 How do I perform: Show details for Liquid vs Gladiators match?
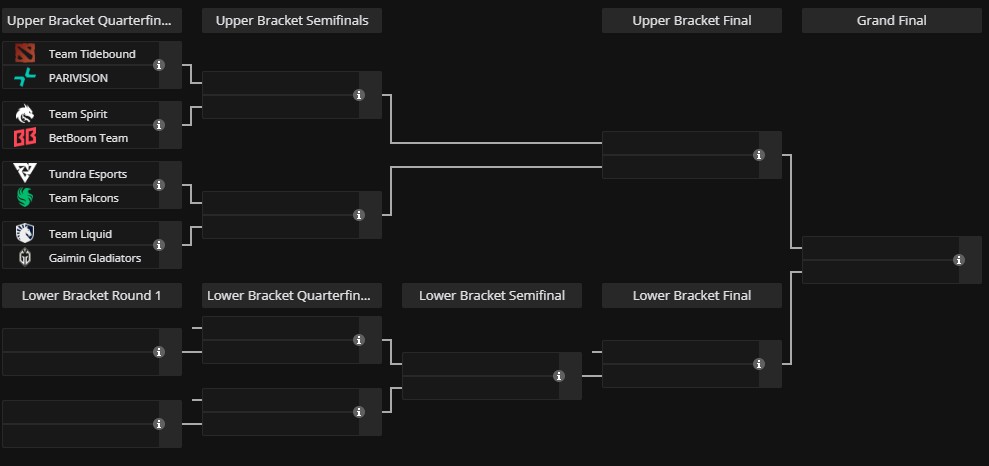(x=159, y=245)
